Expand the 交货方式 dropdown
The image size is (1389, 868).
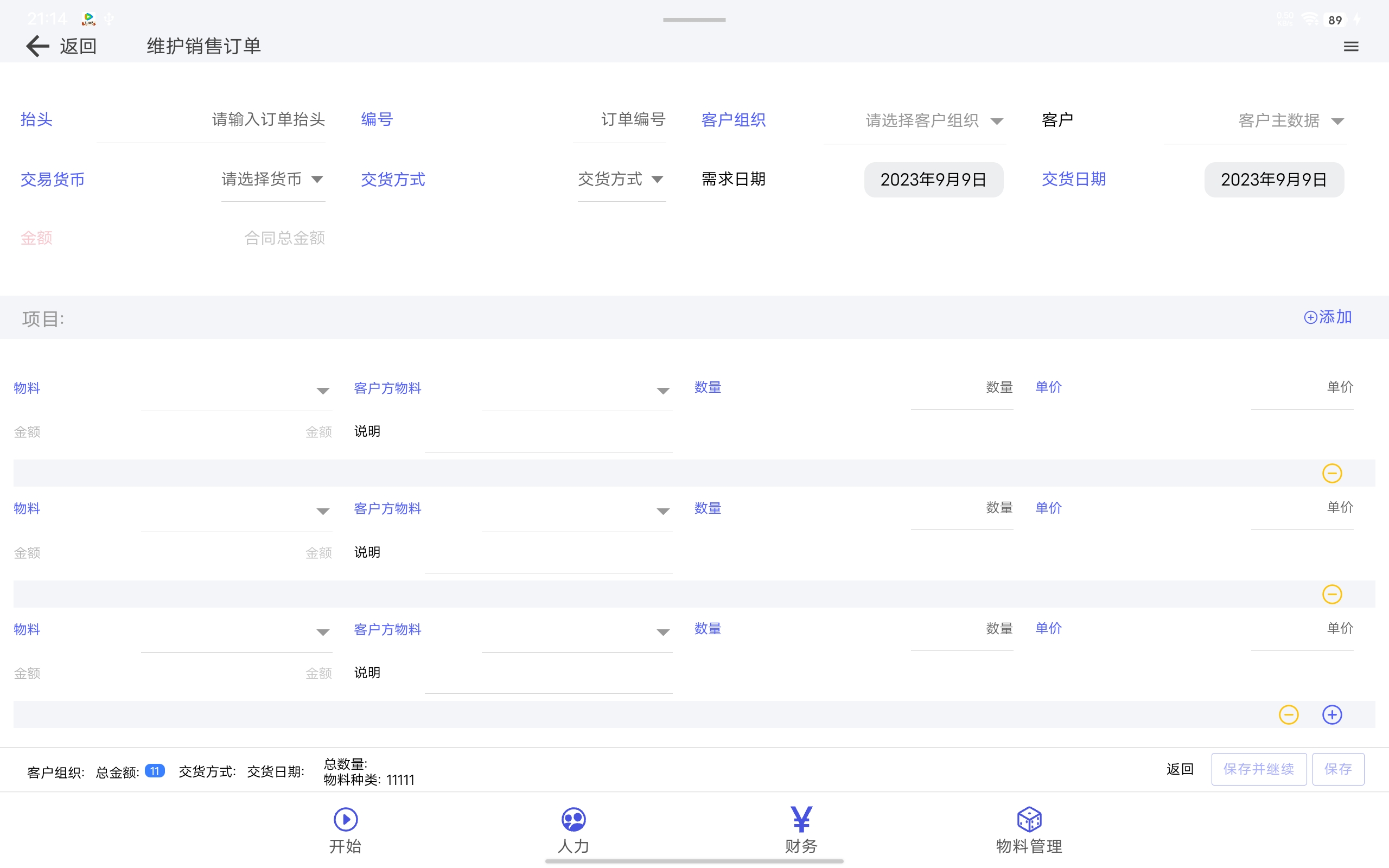[621, 179]
